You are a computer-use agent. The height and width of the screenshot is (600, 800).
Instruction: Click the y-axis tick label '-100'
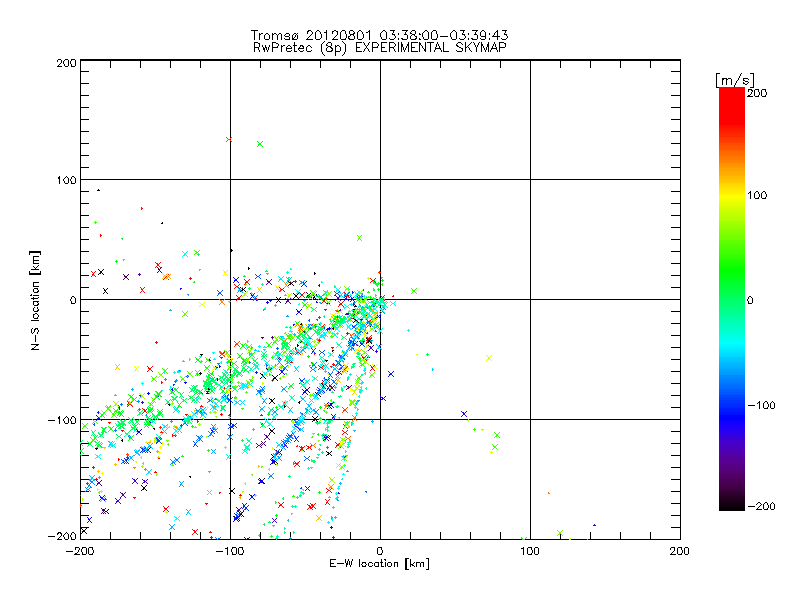(62, 420)
